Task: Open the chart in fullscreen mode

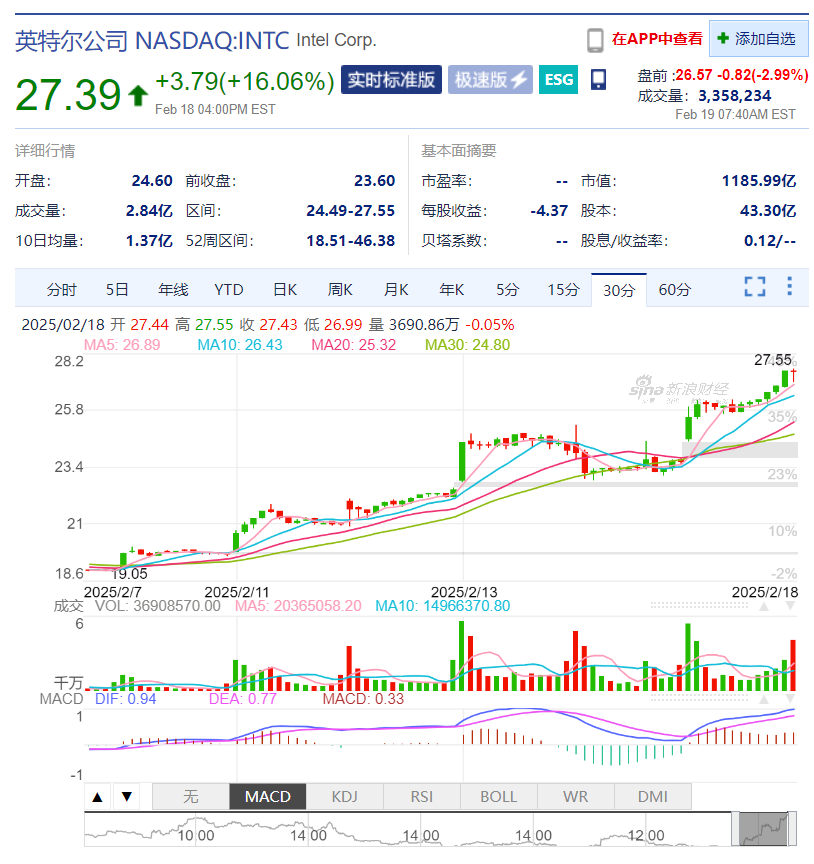Action: coord(754,287)
